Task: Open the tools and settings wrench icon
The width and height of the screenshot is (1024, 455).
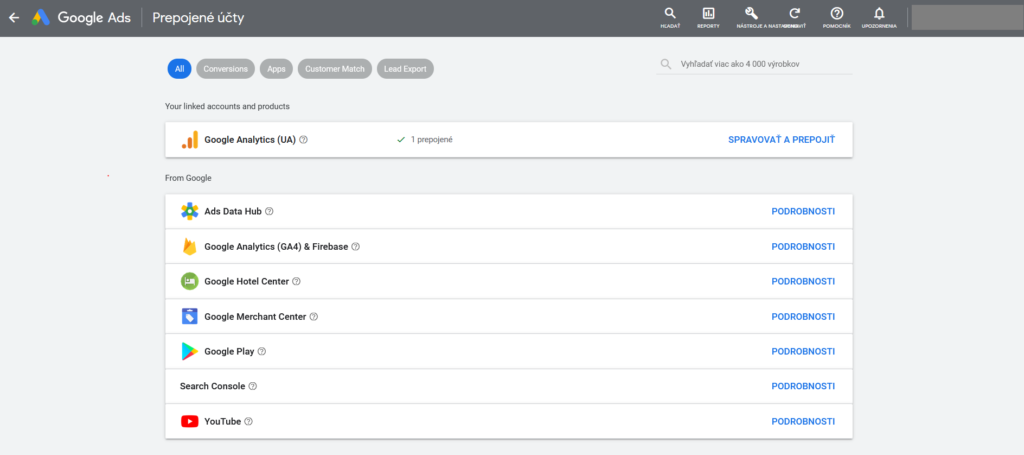Action: tap(751, 13)
